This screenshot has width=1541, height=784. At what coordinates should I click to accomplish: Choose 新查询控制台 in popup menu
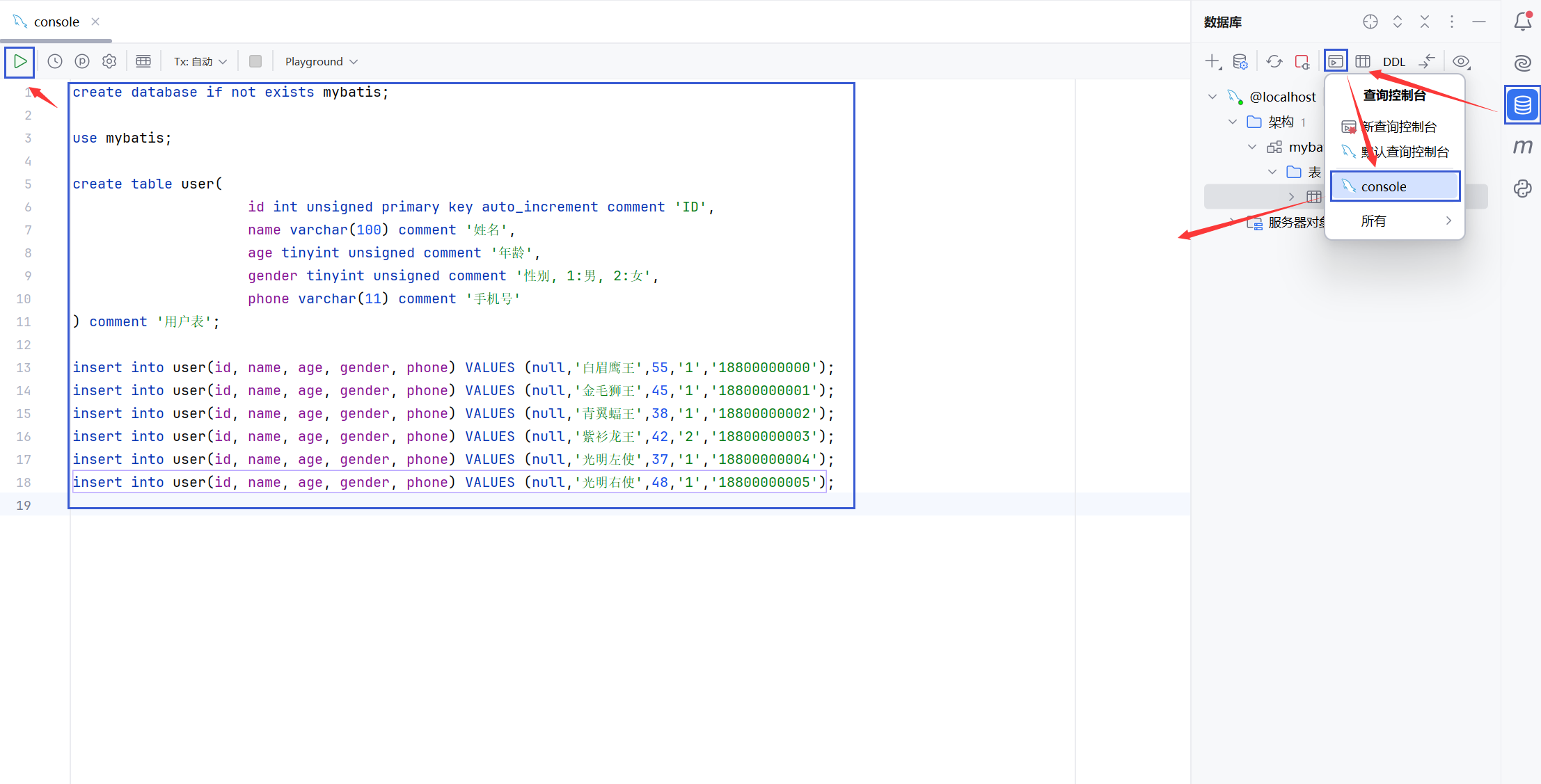(1395, 127)
